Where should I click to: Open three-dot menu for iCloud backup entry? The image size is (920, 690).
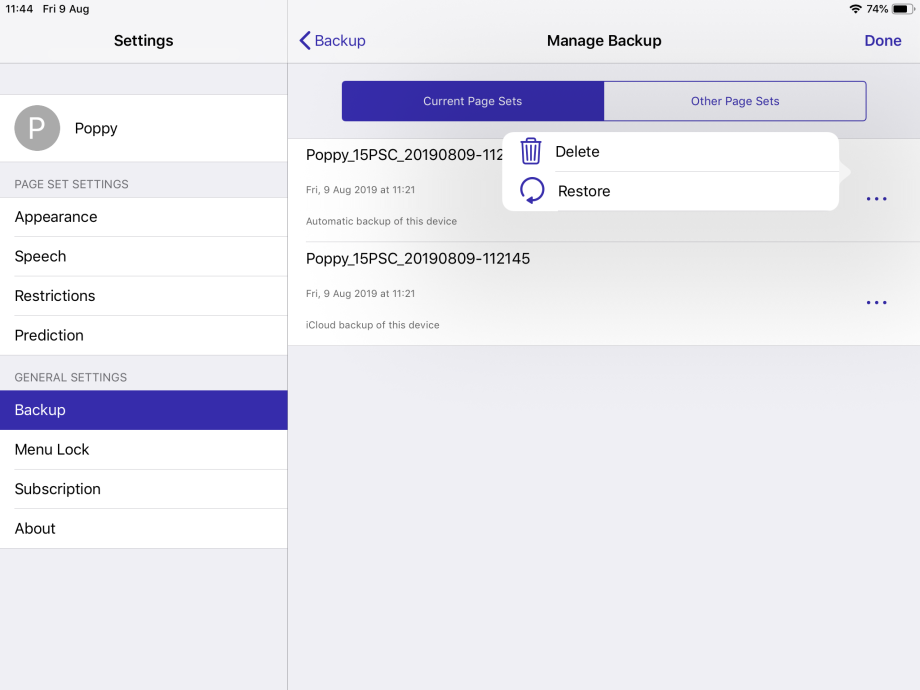876,303
